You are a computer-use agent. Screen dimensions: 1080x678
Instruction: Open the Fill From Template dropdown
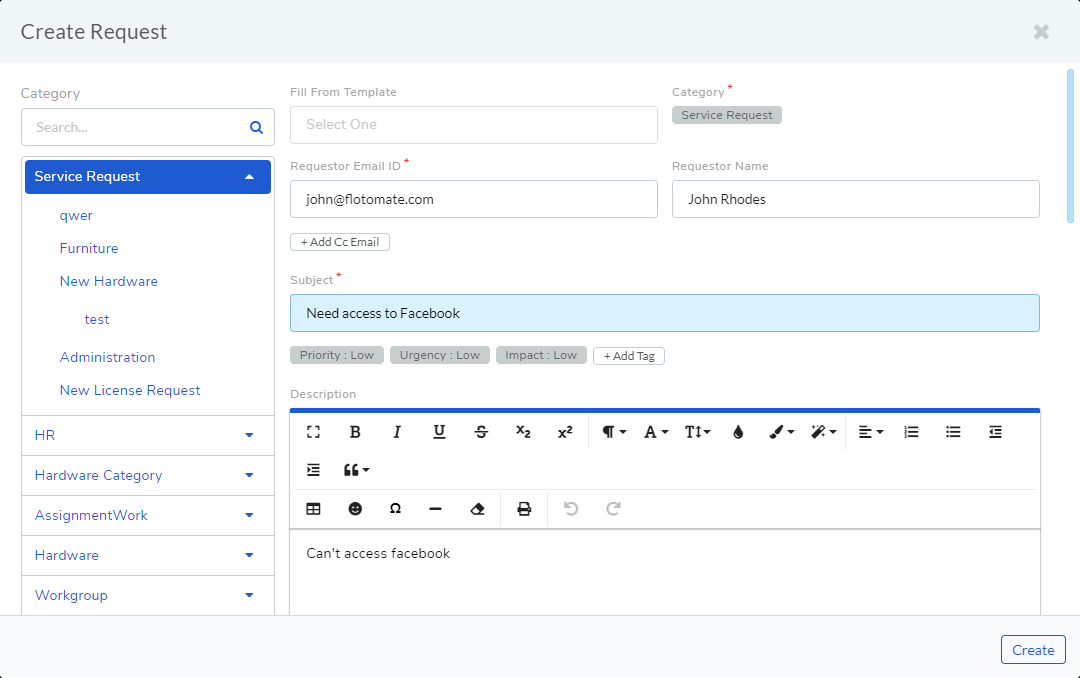[474, 125]
